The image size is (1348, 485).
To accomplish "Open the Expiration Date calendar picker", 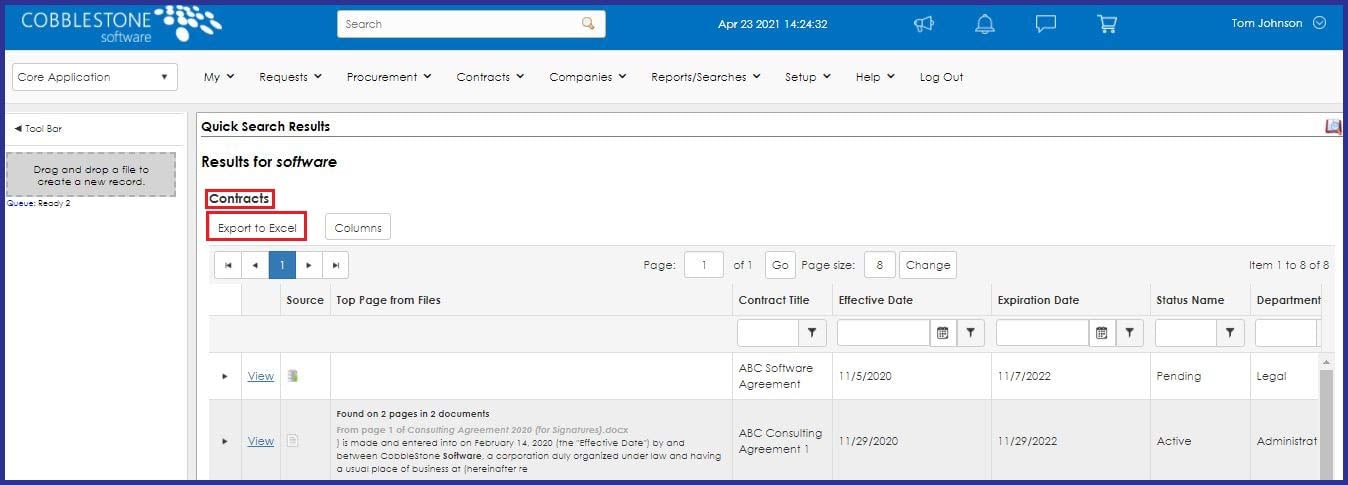I will point(1101,333).
